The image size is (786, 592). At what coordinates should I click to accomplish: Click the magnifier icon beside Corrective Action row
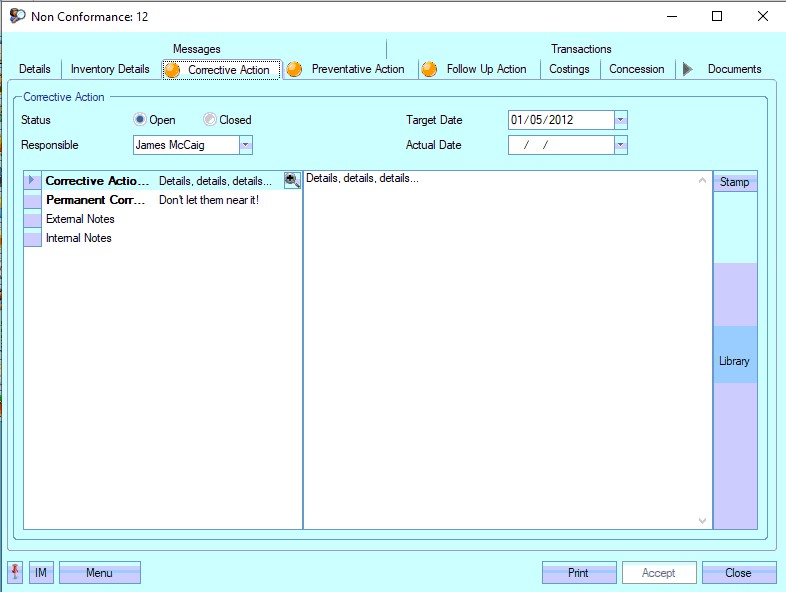(292, 180)
